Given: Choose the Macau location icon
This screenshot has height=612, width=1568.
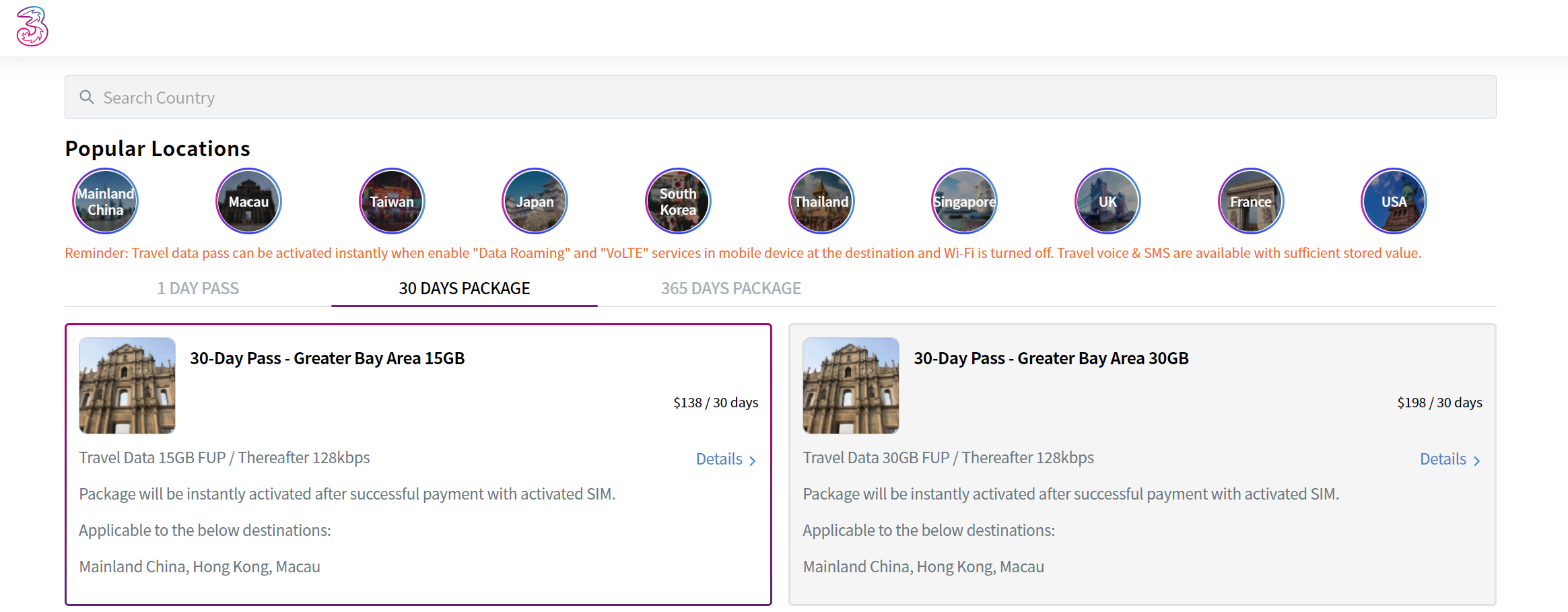Looking at the screenshot, I should pyautogui.click(x=248, y=201).
